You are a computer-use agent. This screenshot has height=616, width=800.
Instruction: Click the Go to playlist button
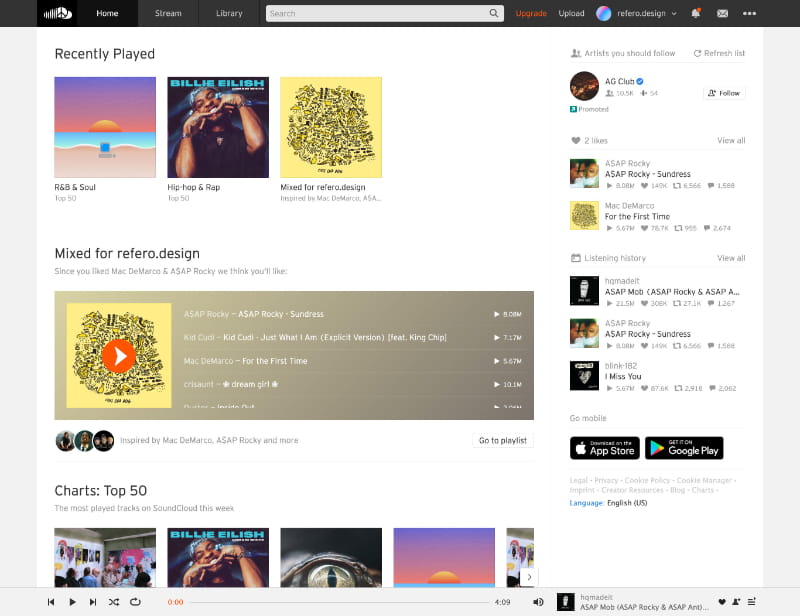point(503,440)
